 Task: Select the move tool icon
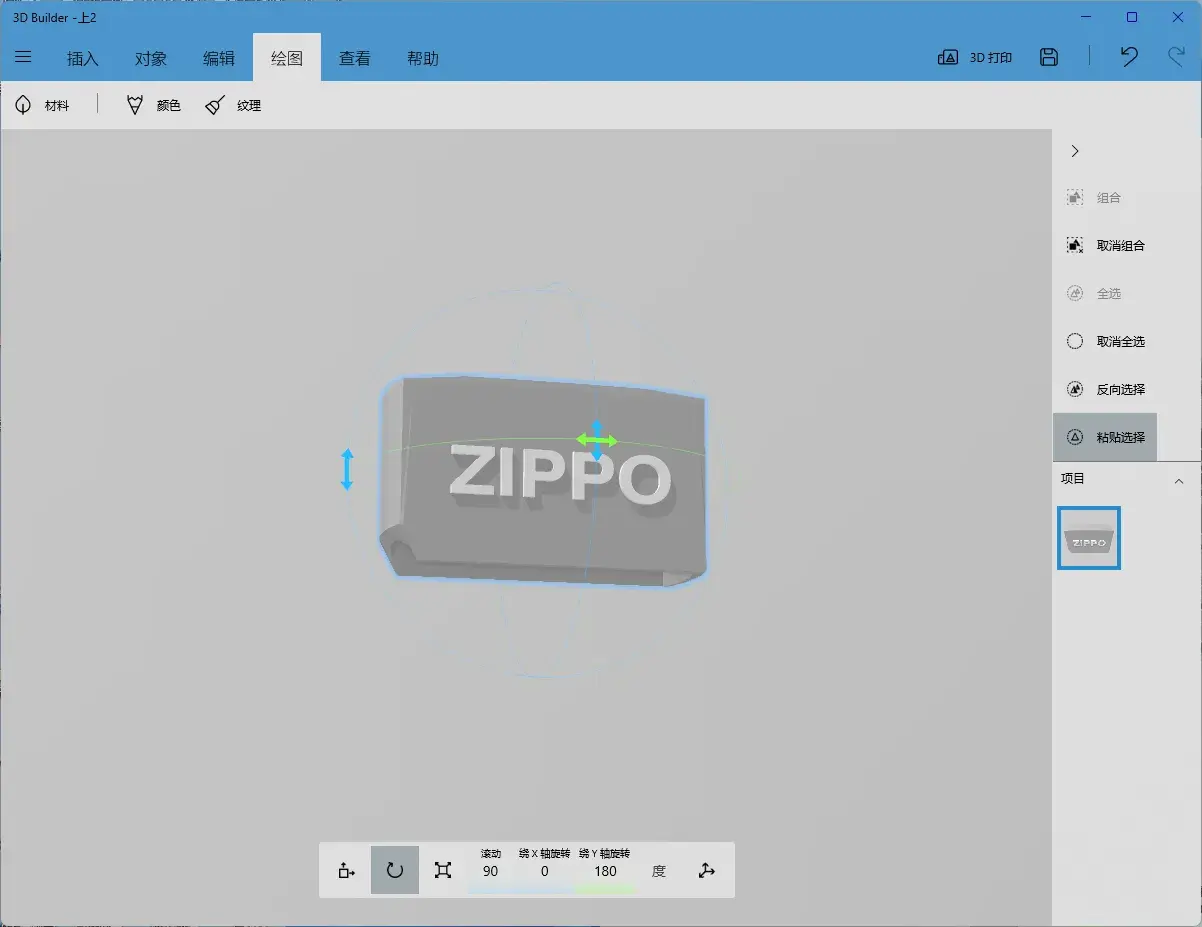point(347,870)
